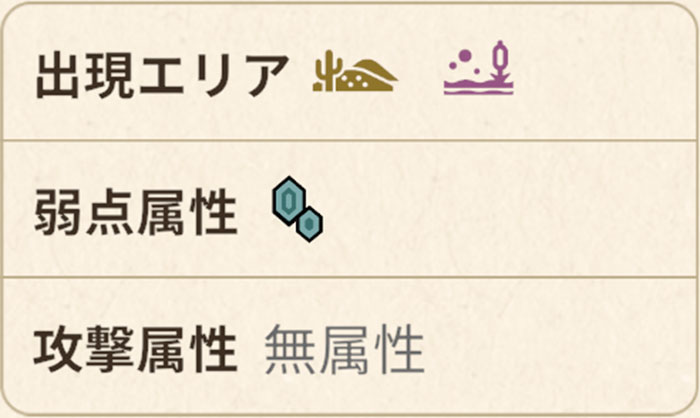Click the dots in the purple area icon

(x=463, y=60)
